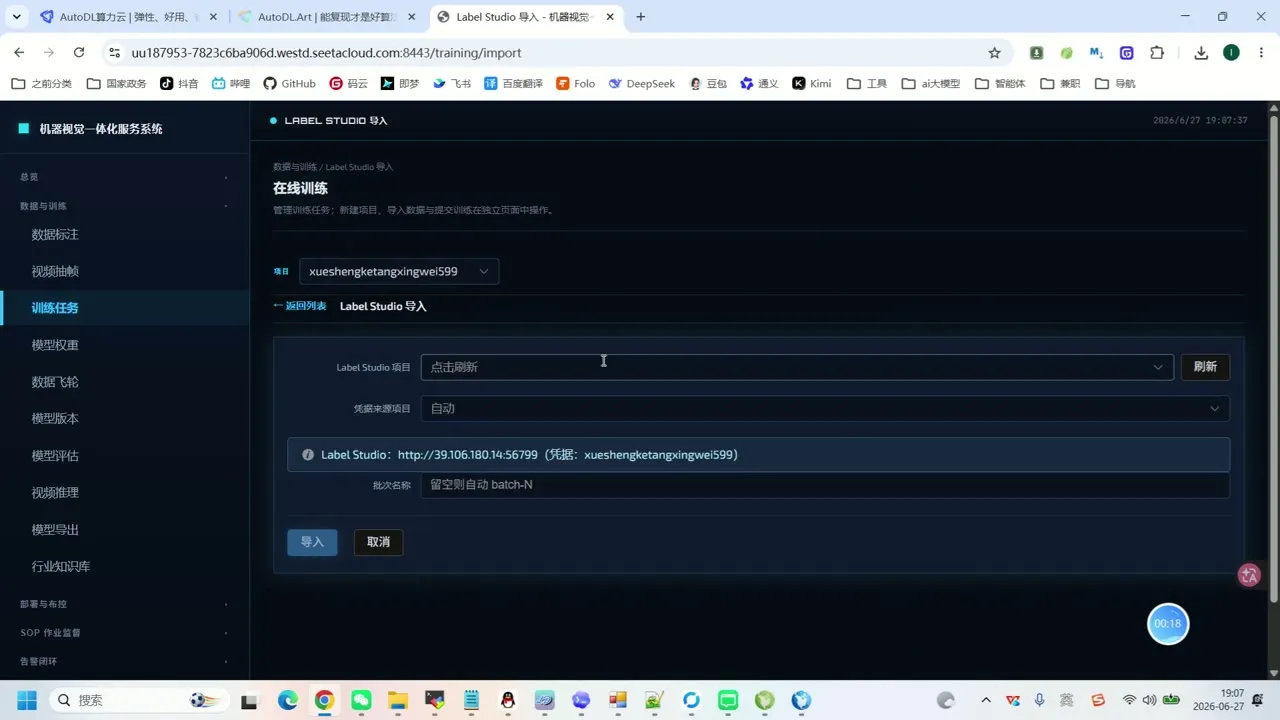The image size is (1280, 720).
Task: Open the Folo bookmark
Action: [x=576, y=83]
